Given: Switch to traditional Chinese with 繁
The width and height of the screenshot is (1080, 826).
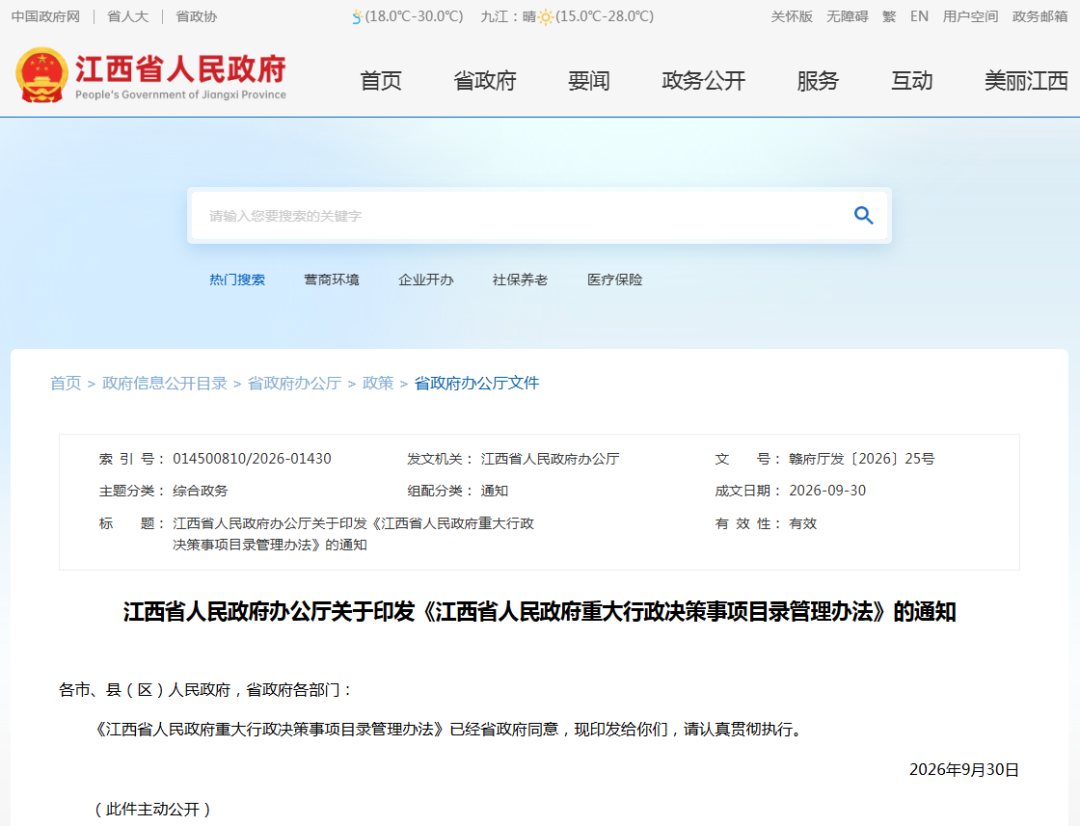Looking at the screenshot, I should coord(889,17).
